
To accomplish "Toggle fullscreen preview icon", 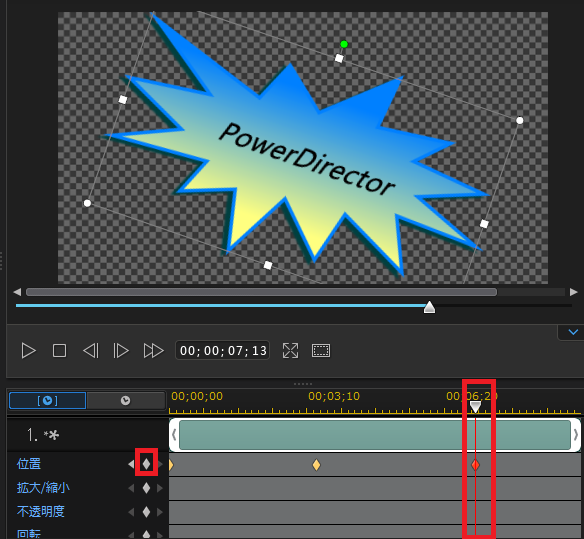I will coord(291,351).
